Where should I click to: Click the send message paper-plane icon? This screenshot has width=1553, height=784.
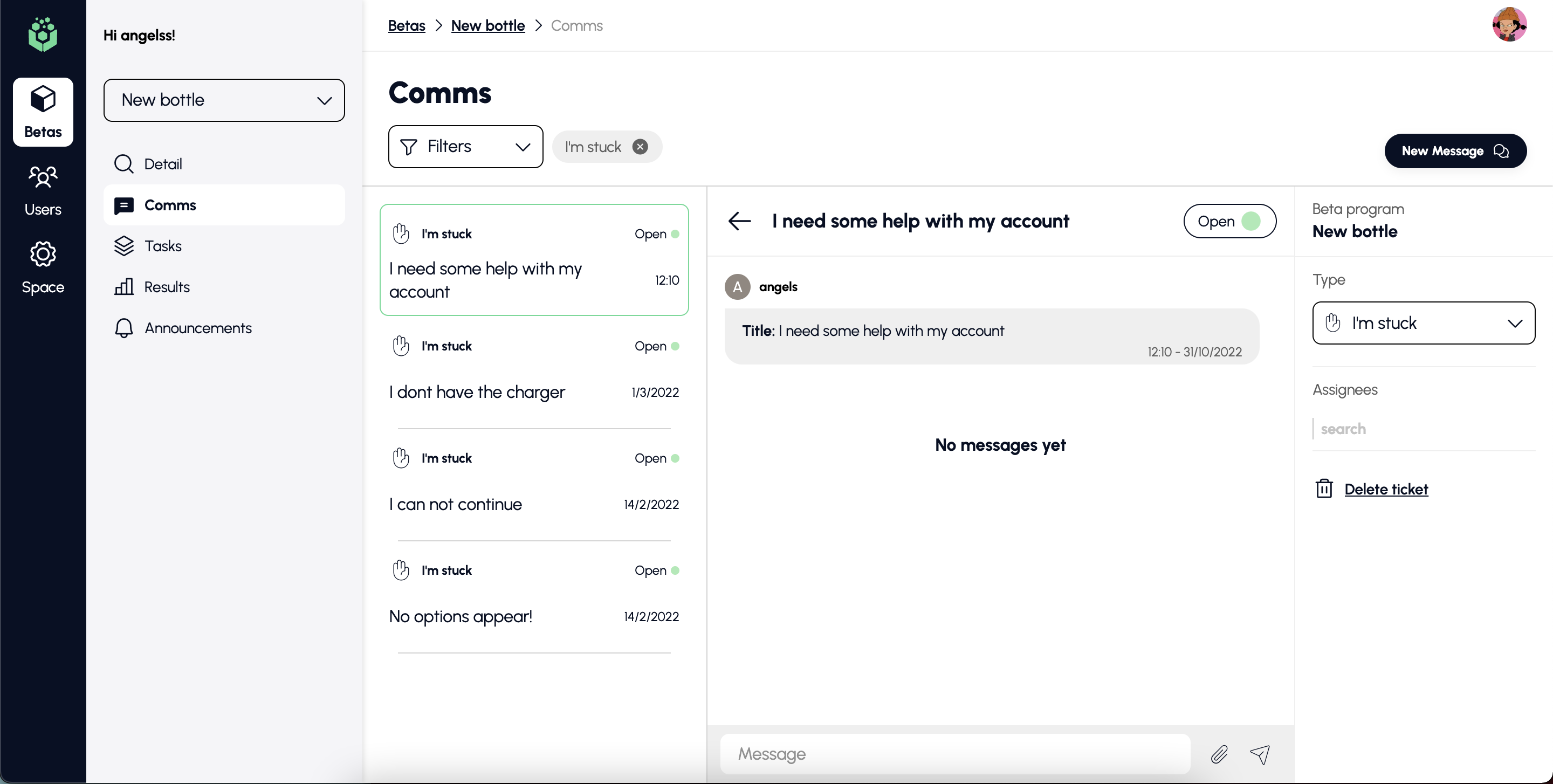point(1261,754)
